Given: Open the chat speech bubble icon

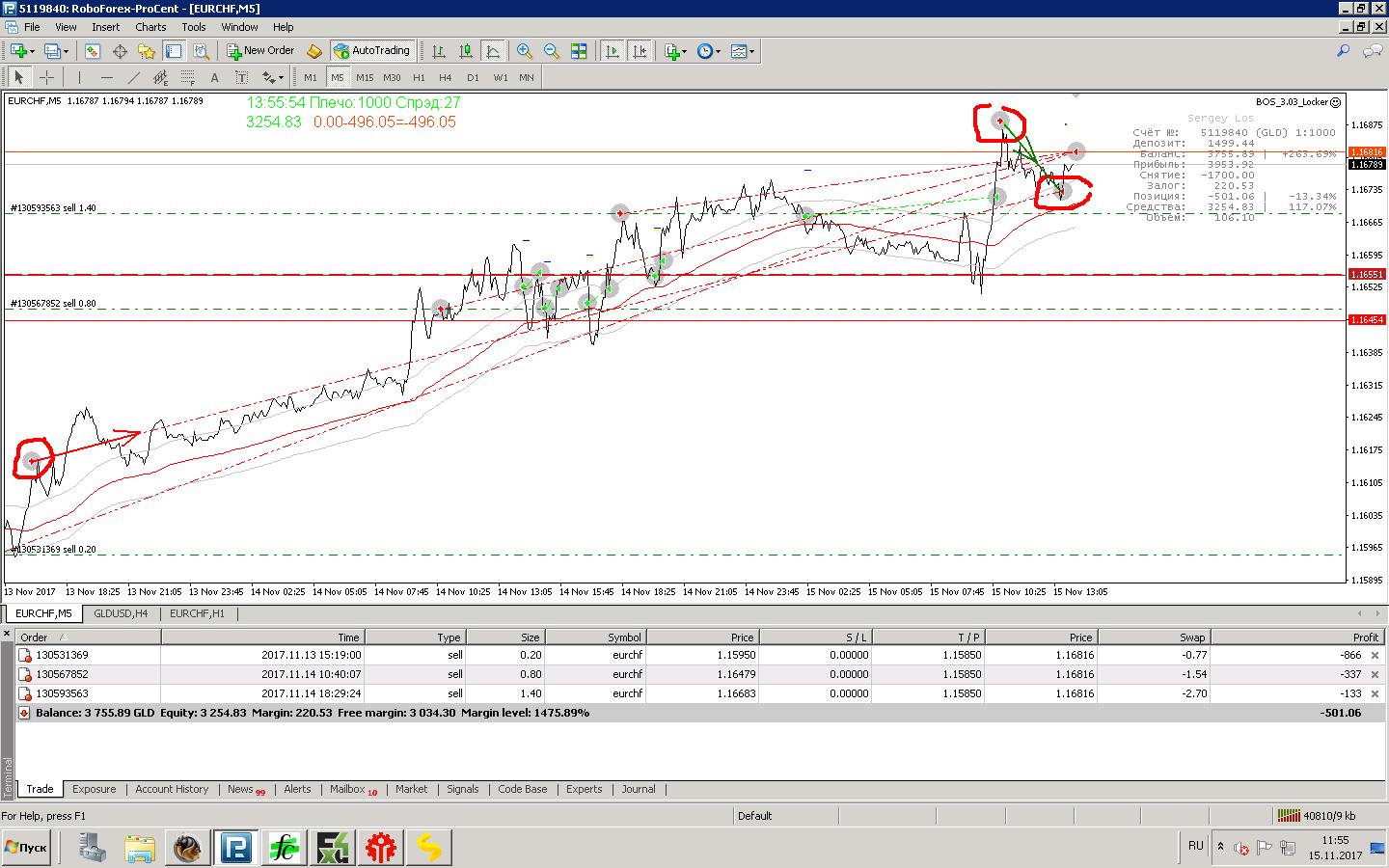Looking at the screenshot, I should (x=1372, y=51).
